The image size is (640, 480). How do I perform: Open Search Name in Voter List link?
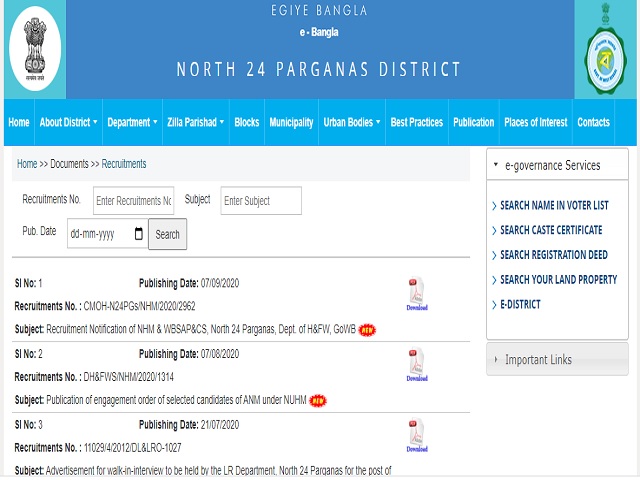[554, 205]
